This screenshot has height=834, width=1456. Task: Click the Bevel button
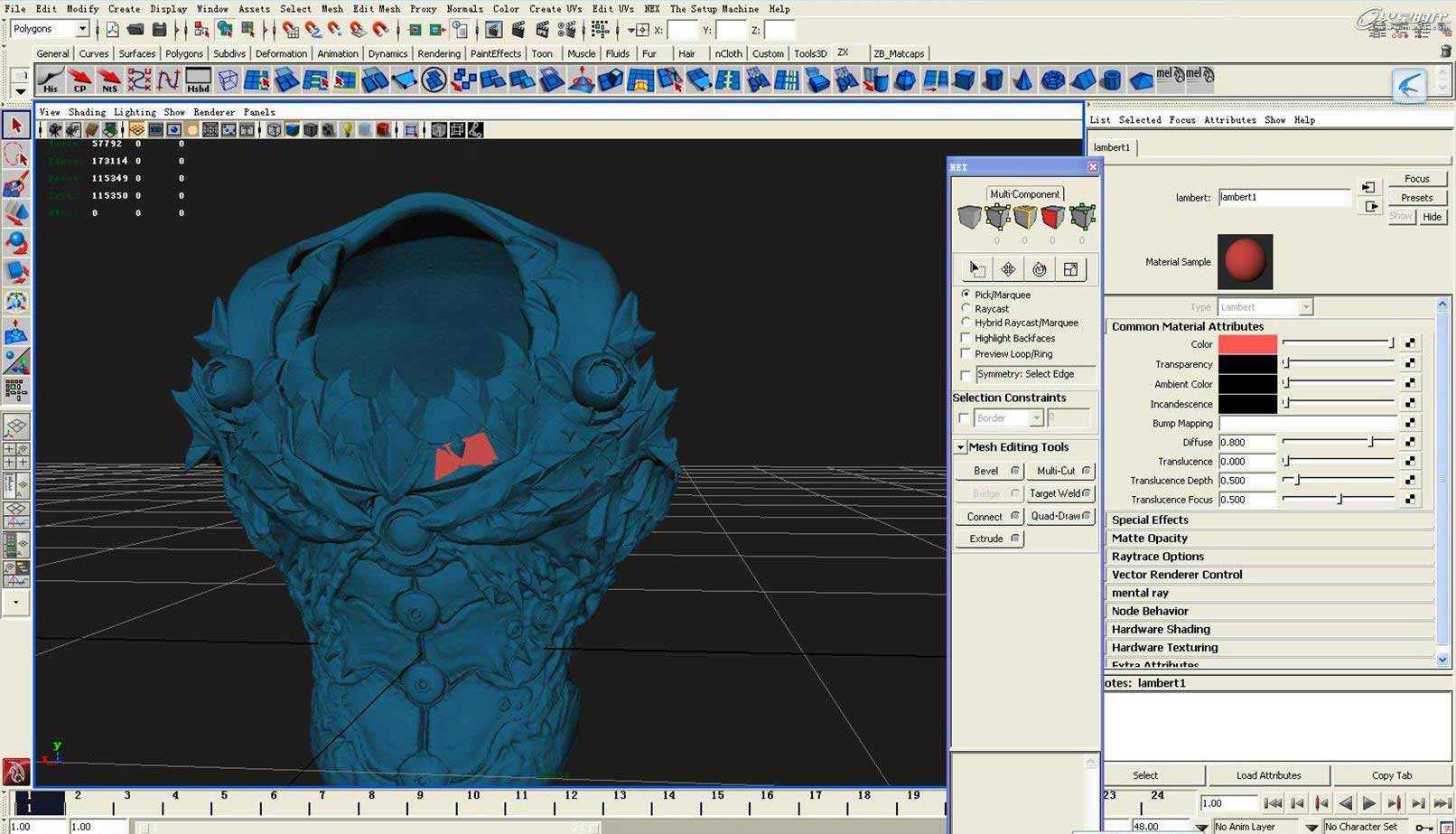point(986,471)
